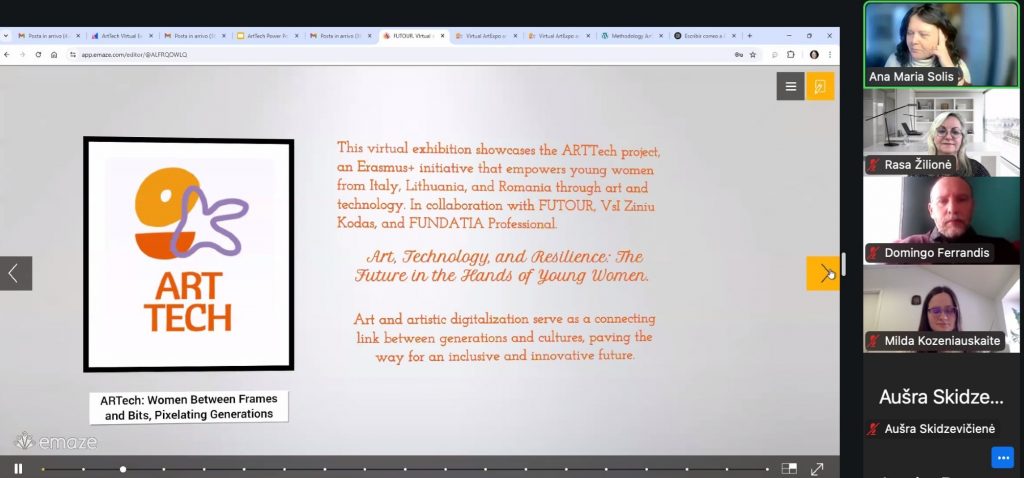The width and height of the screenshot is (1024, 478).
Task: Click the muted mic icon beside Domingo Ferrandis
Action: (873, 253)
